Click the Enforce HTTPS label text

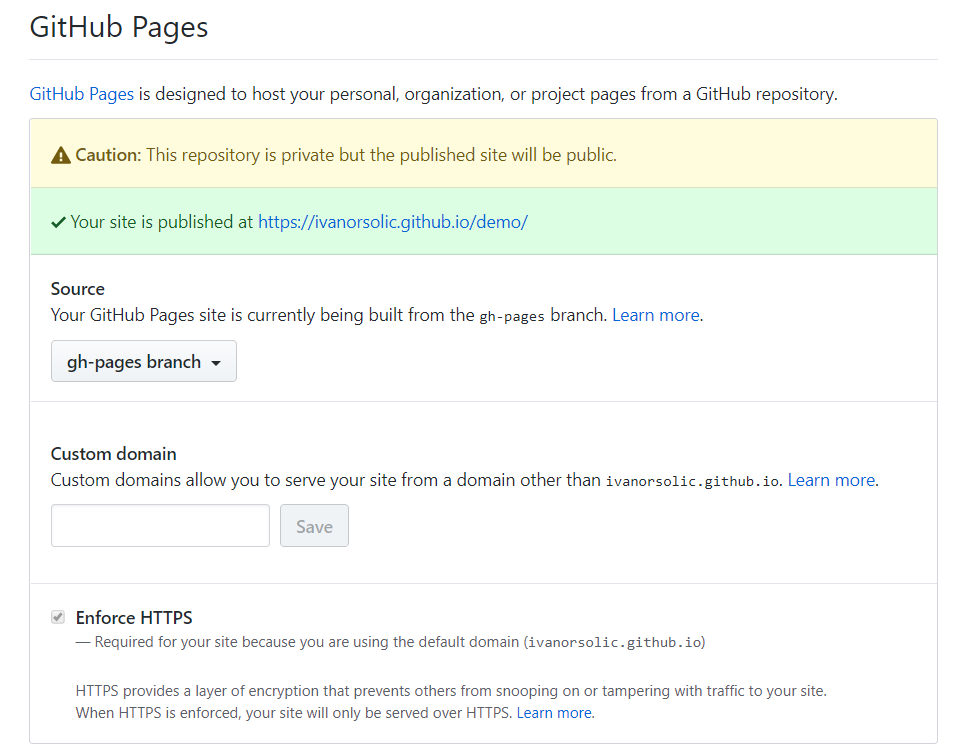coord(134,618)
